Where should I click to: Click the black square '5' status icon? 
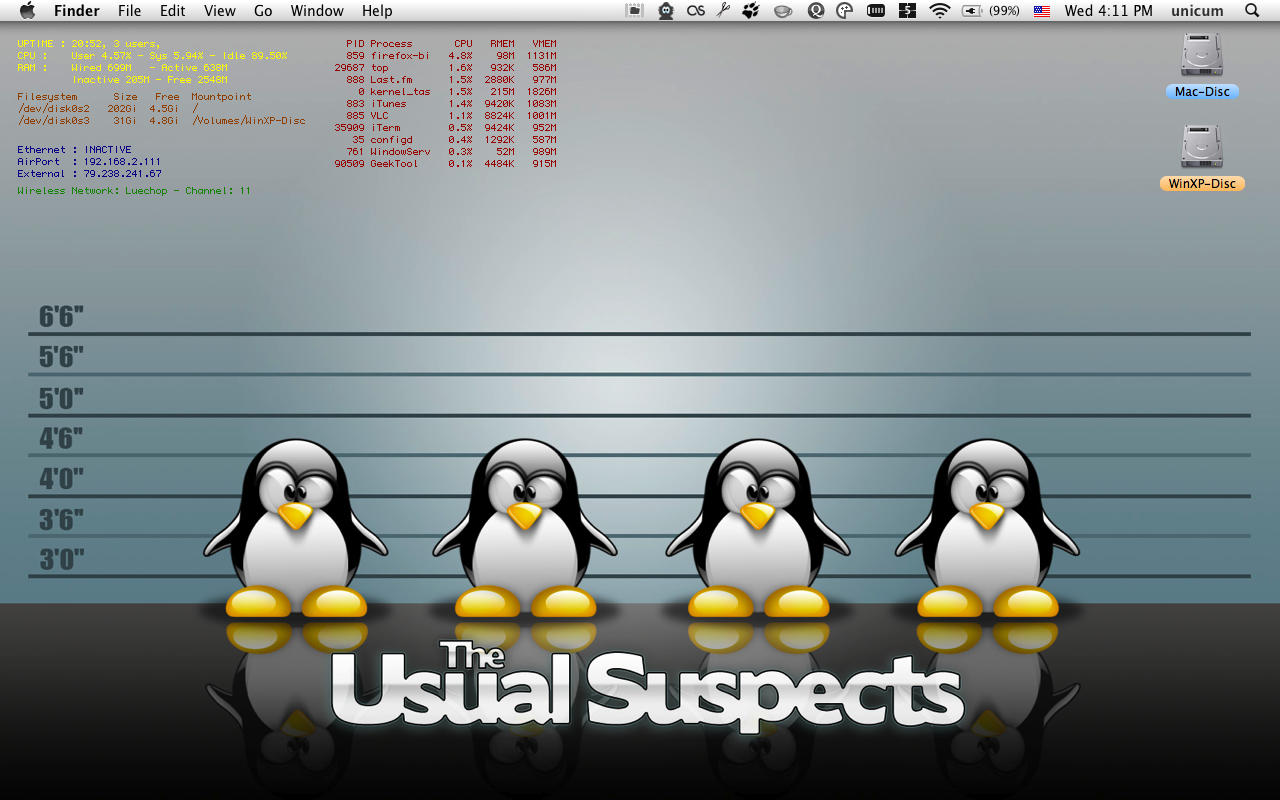click(x=907, y=11)
